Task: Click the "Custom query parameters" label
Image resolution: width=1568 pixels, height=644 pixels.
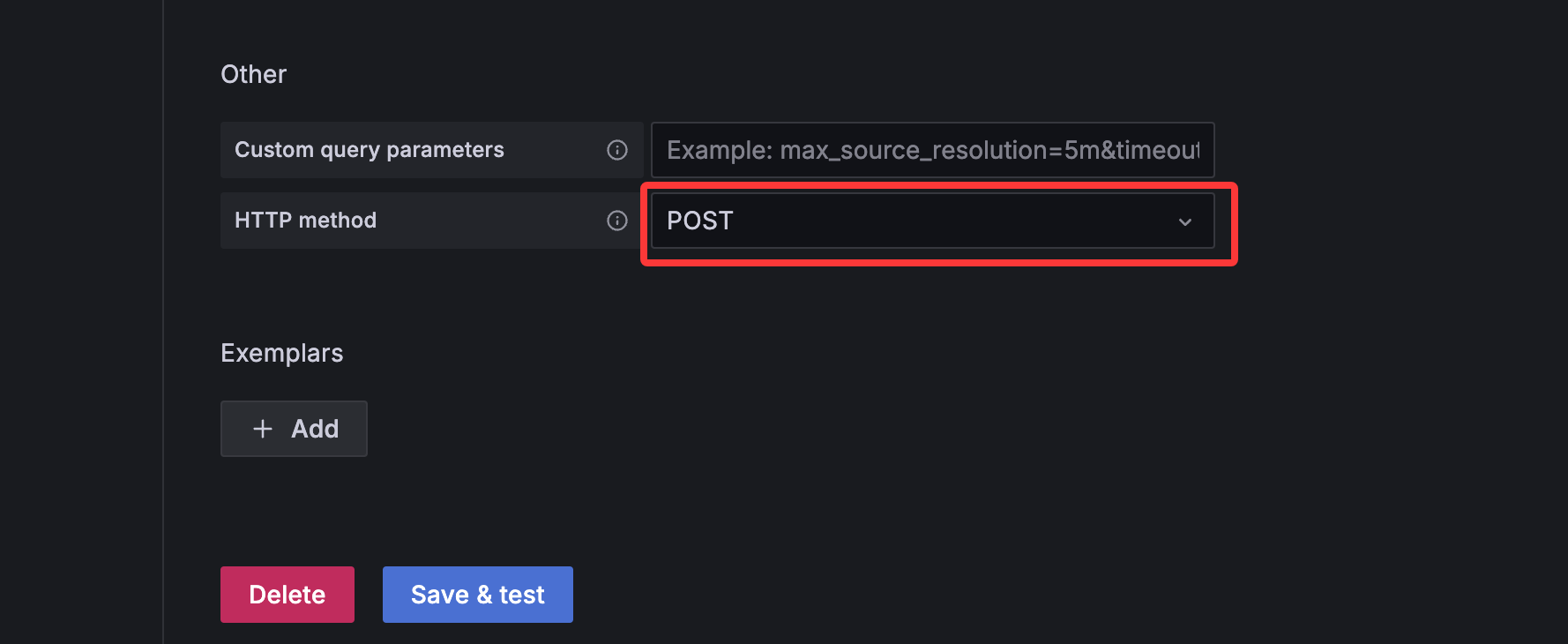Action: [x=370, y=150]
